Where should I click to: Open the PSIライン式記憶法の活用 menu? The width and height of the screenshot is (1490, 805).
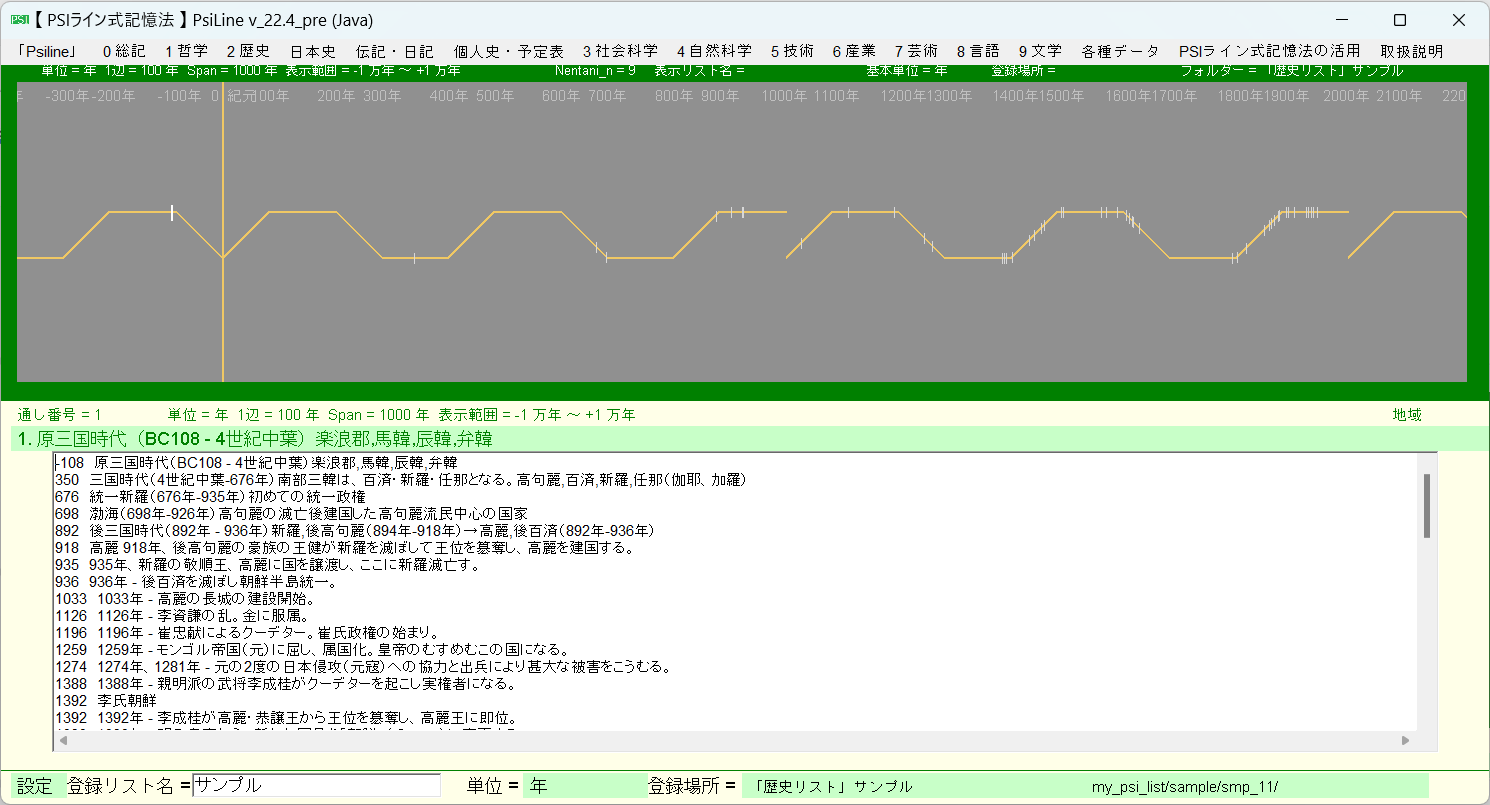[x=1269, y=51]
